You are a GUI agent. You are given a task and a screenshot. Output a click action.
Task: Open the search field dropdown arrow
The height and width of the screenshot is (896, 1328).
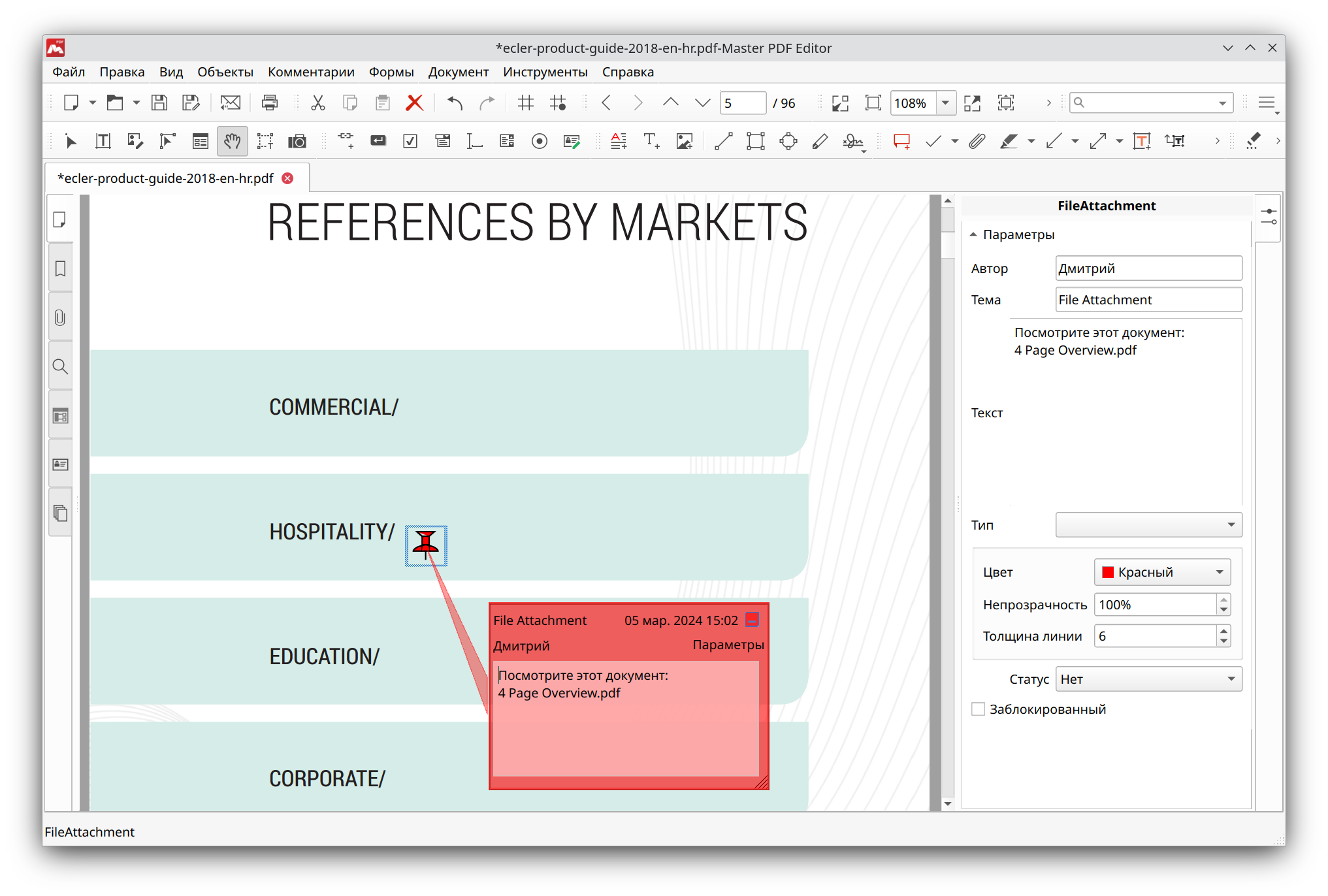pos(1222,103)
